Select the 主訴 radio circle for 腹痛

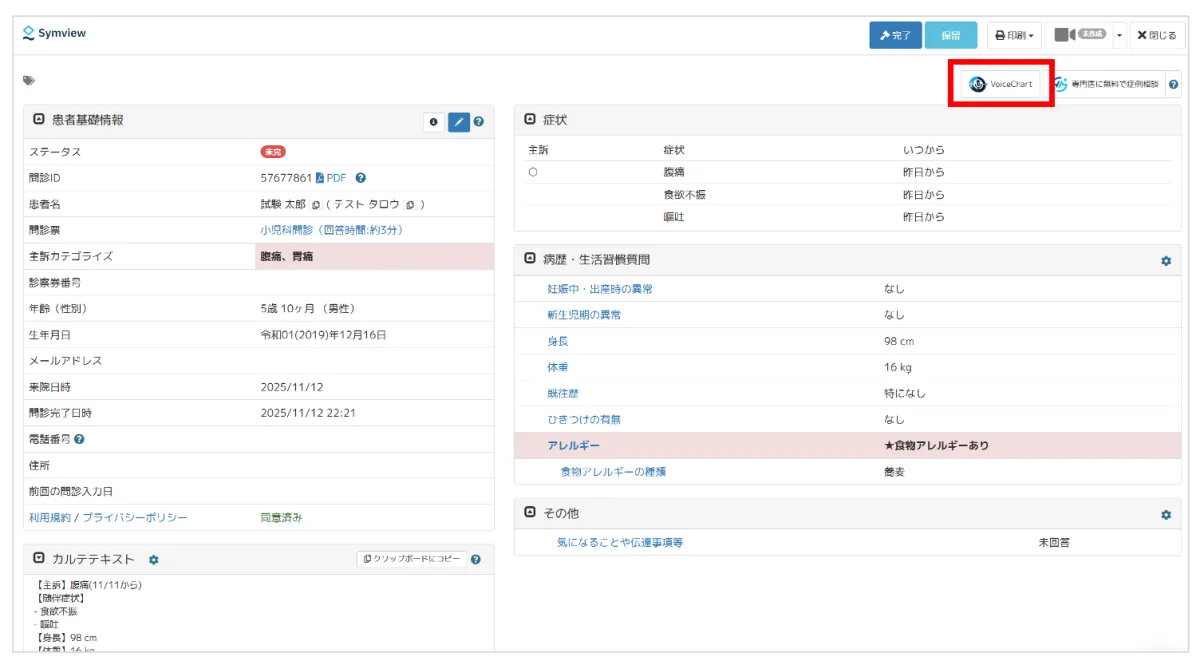pyautogui.click(x=533, y=172)
